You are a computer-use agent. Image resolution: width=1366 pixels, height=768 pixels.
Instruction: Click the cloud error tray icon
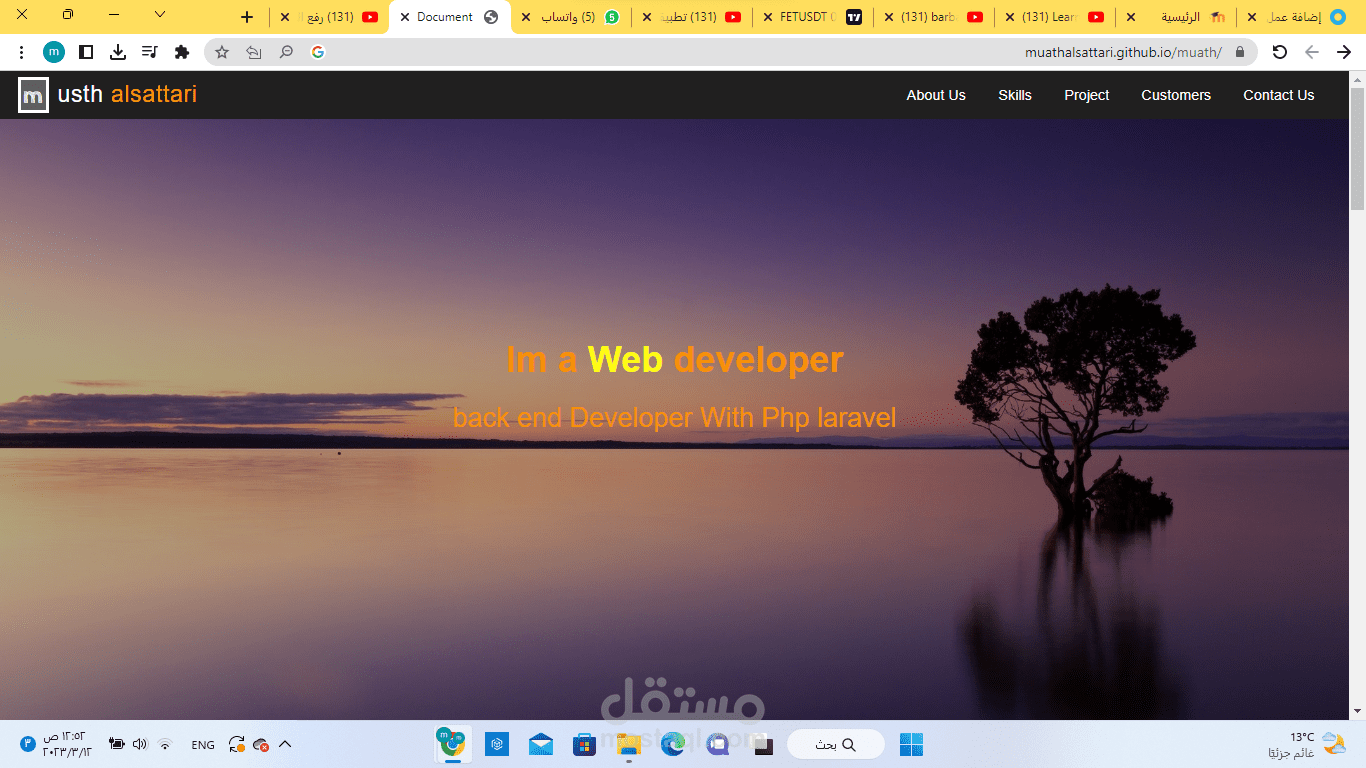point(261,744)
